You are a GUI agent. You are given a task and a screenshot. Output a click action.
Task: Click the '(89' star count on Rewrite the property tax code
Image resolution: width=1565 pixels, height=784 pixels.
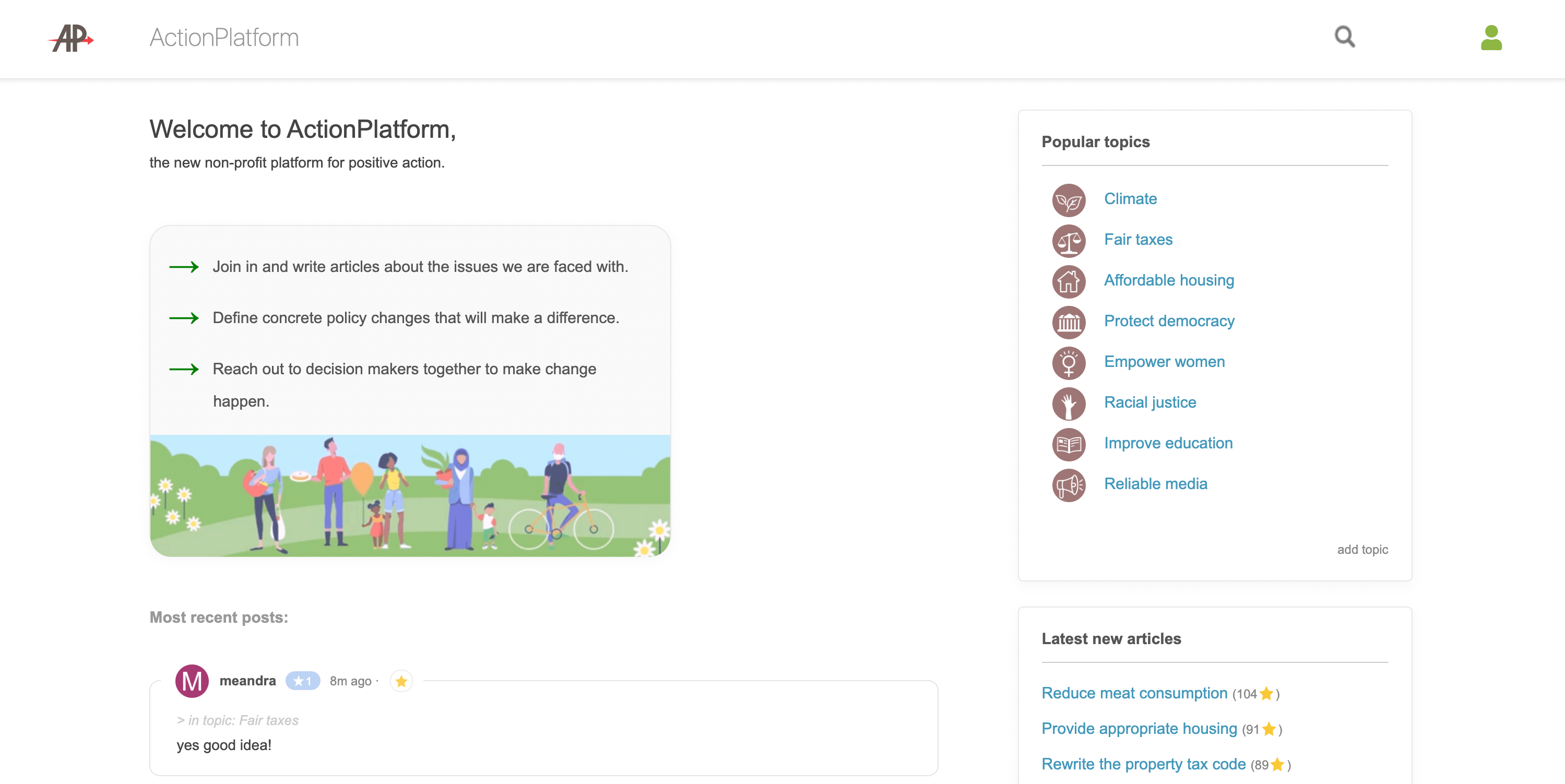(x=1260, y=765)
